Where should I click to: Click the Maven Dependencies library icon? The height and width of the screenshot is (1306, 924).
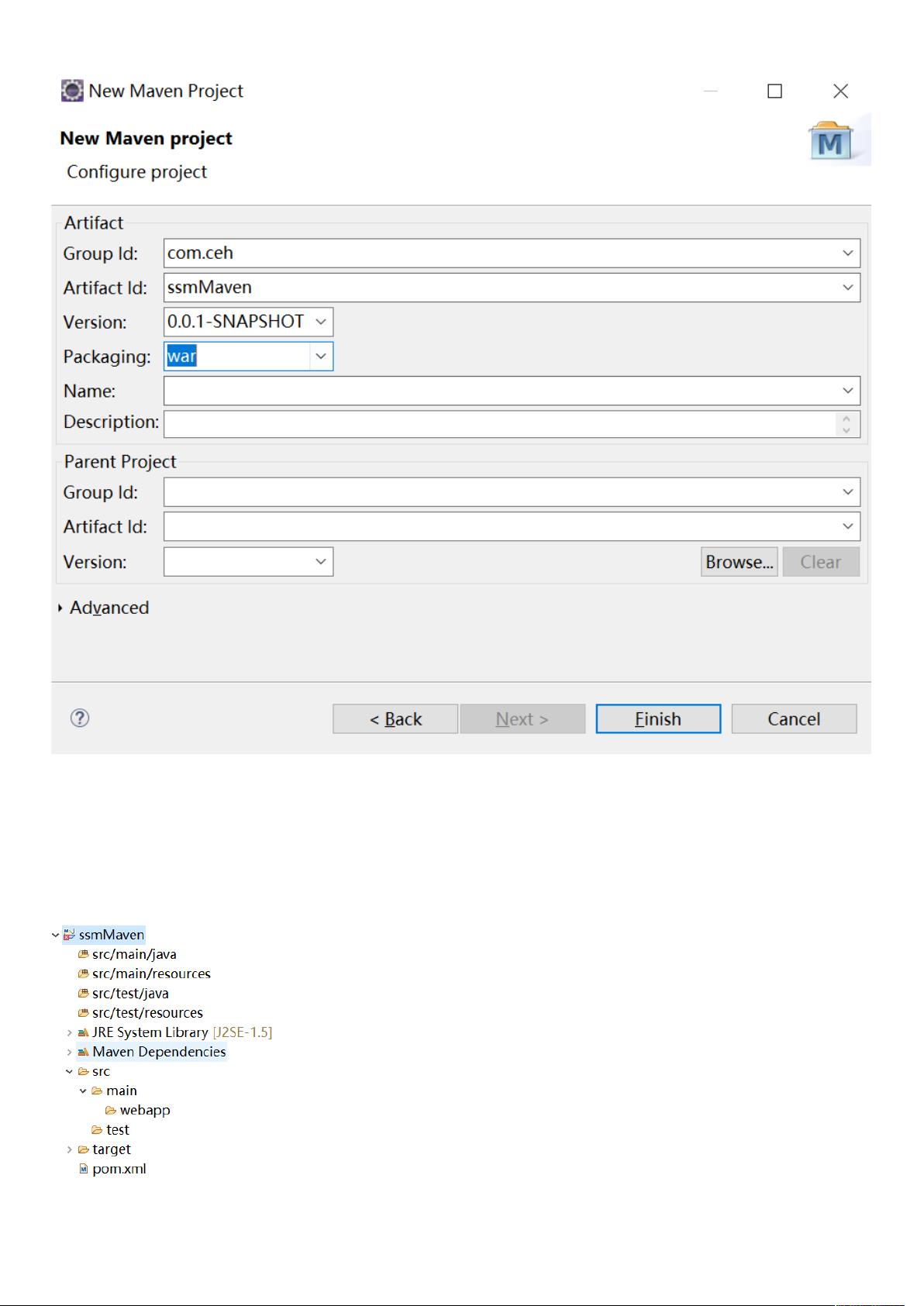click(x=83, y=1052)
